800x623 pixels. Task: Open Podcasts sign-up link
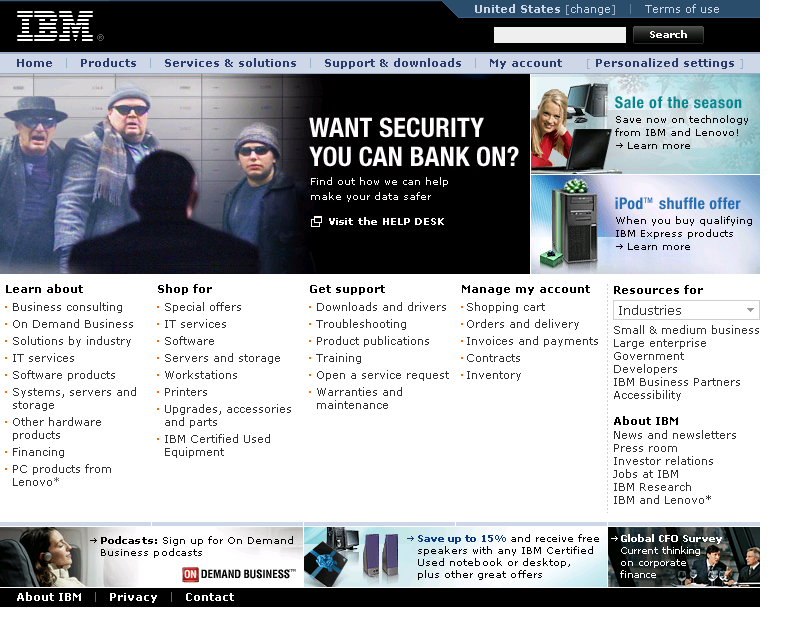196,546
